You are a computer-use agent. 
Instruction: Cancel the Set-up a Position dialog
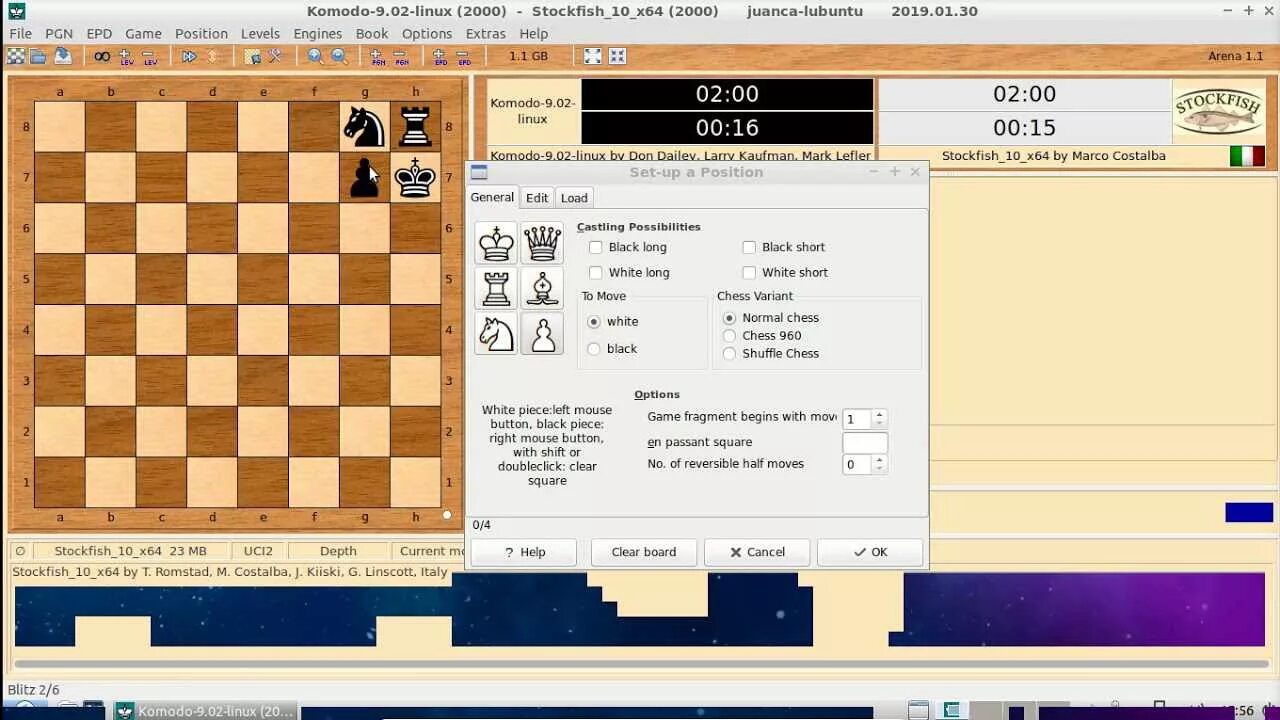(x=757, y=552)
